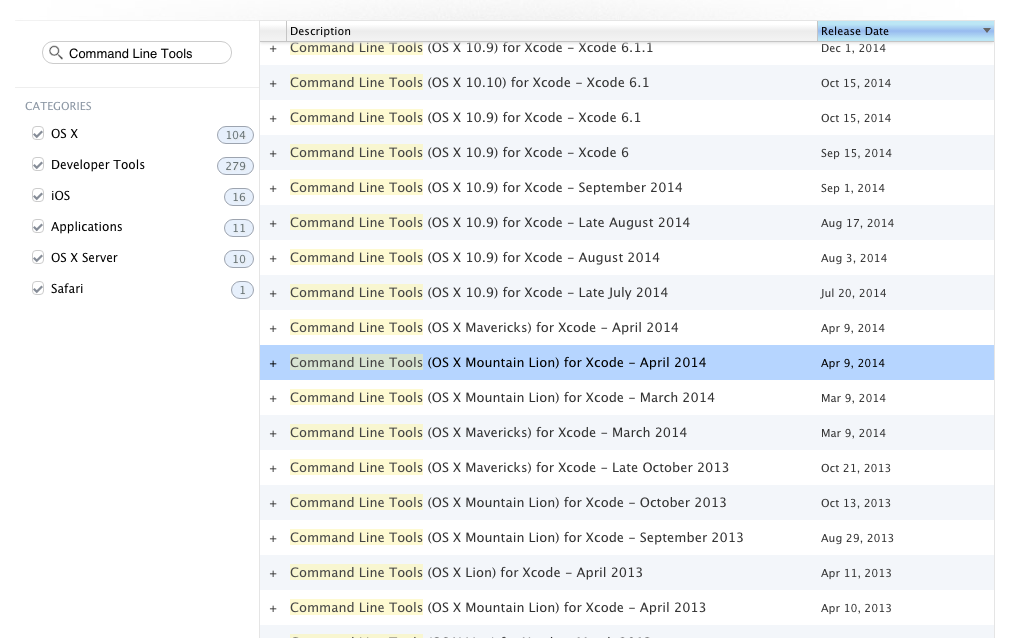Image resolution: width=1014 pixels, height=638 pixels.
Task: Click the 16 count badge for iOS
Action: click(239, 197)
